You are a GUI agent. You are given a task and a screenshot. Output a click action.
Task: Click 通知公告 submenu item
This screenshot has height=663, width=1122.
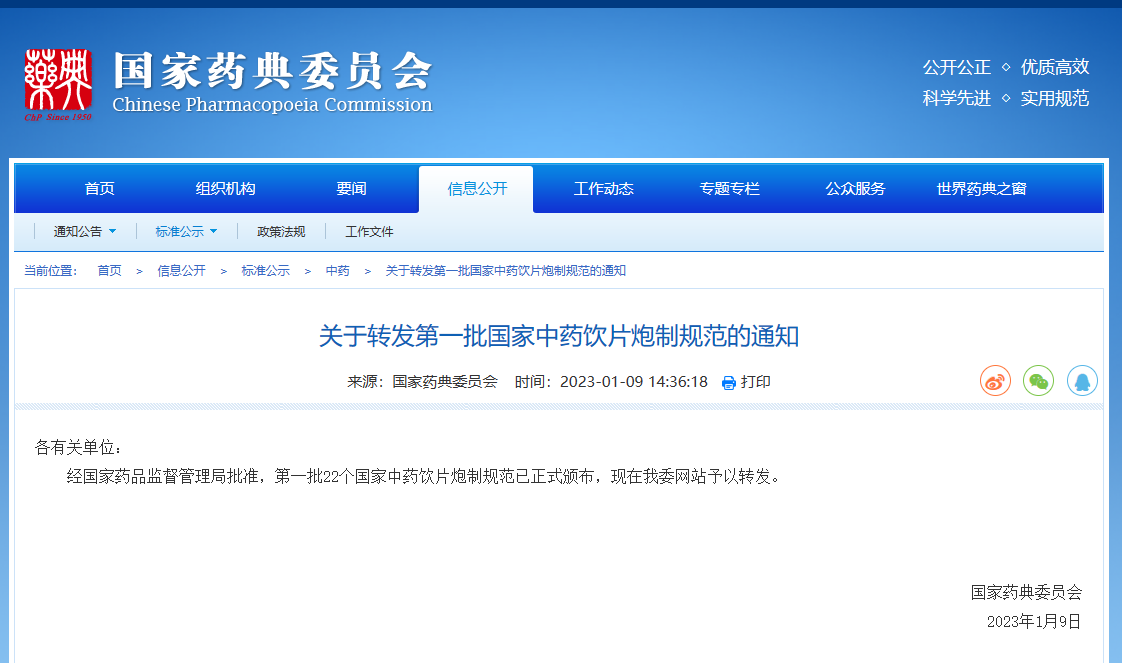coord(77,232)
